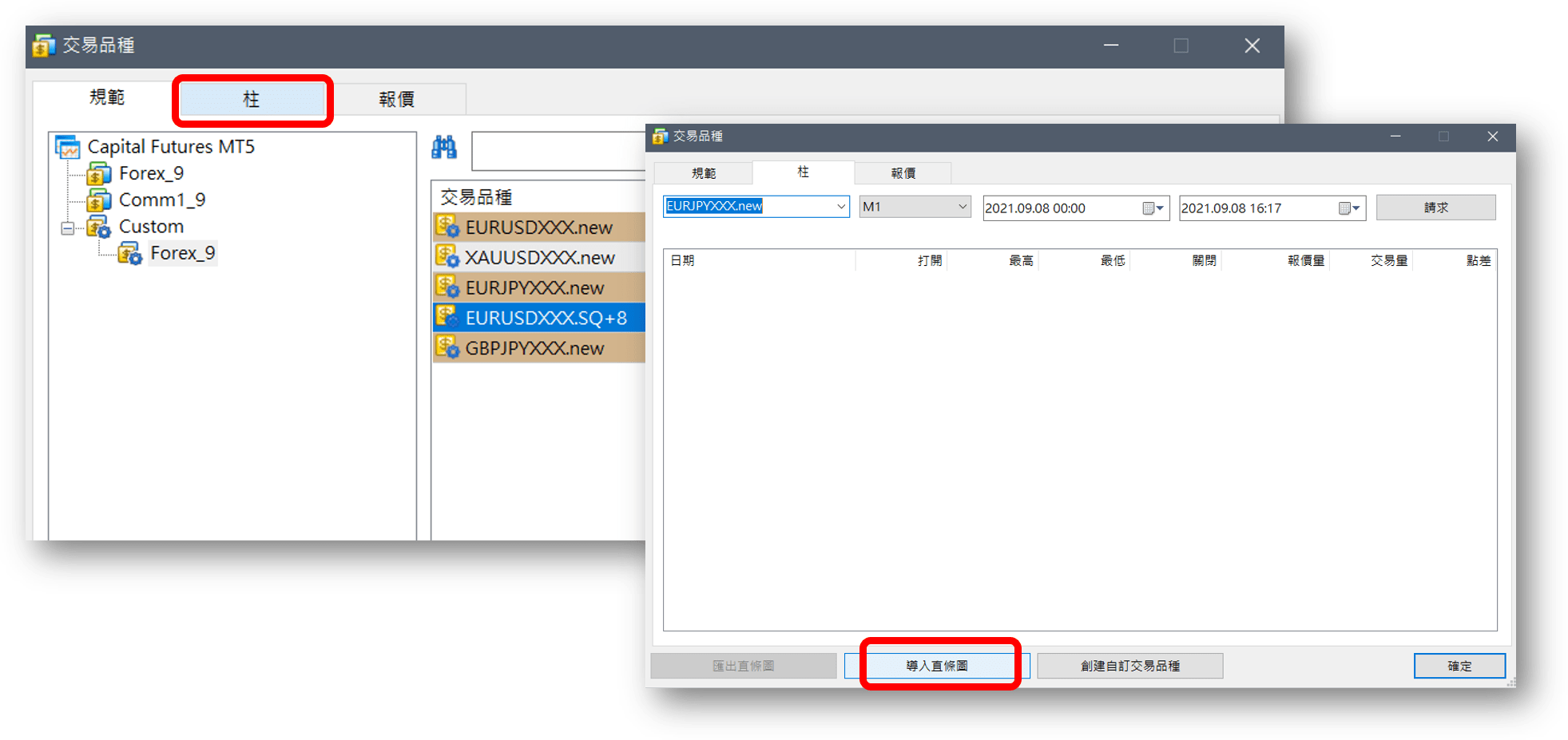Select Comm1_9 tree item
The width and height of the screenshot is (1568, 740).
(162, 200)
